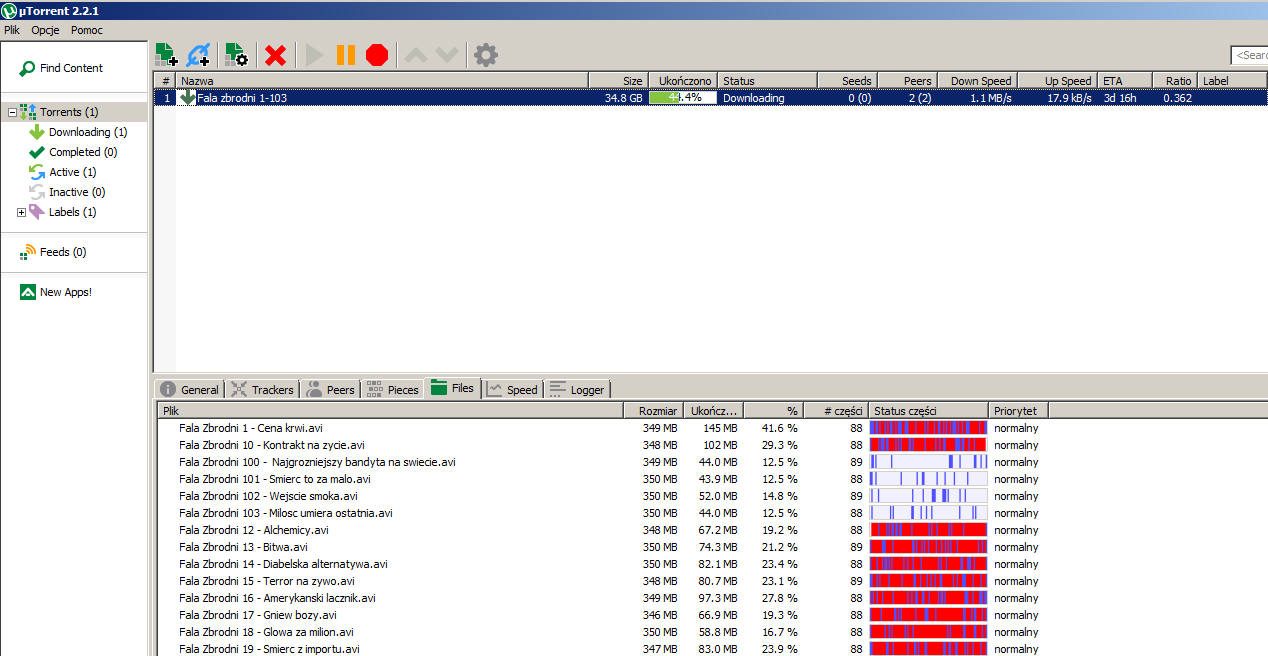
Task: Sort torrents by Down Speed column
Action: (x=979, y=81)
